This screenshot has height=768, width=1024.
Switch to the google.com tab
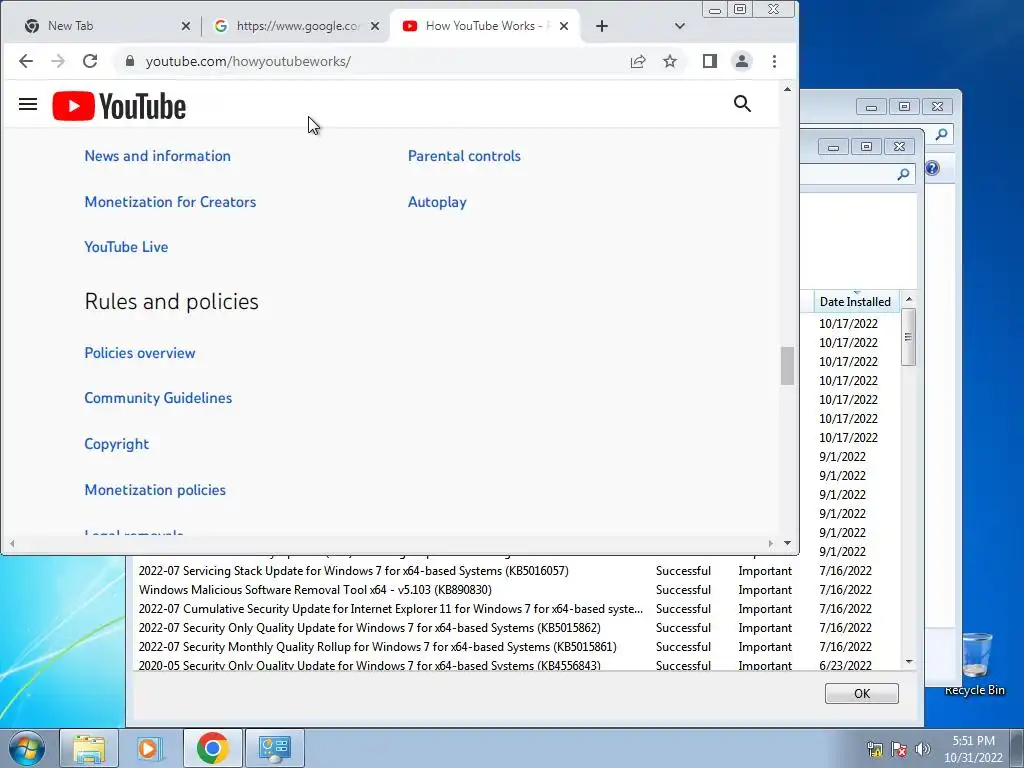(x=296, y=26)
